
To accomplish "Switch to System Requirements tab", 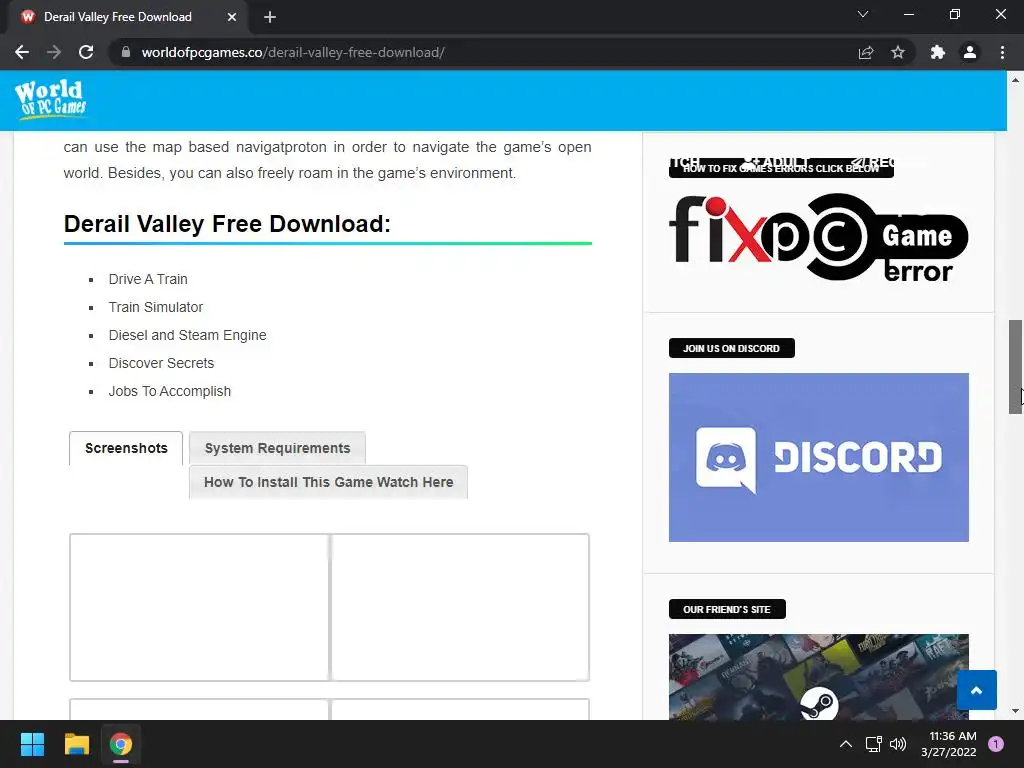I will pos(277,448).
